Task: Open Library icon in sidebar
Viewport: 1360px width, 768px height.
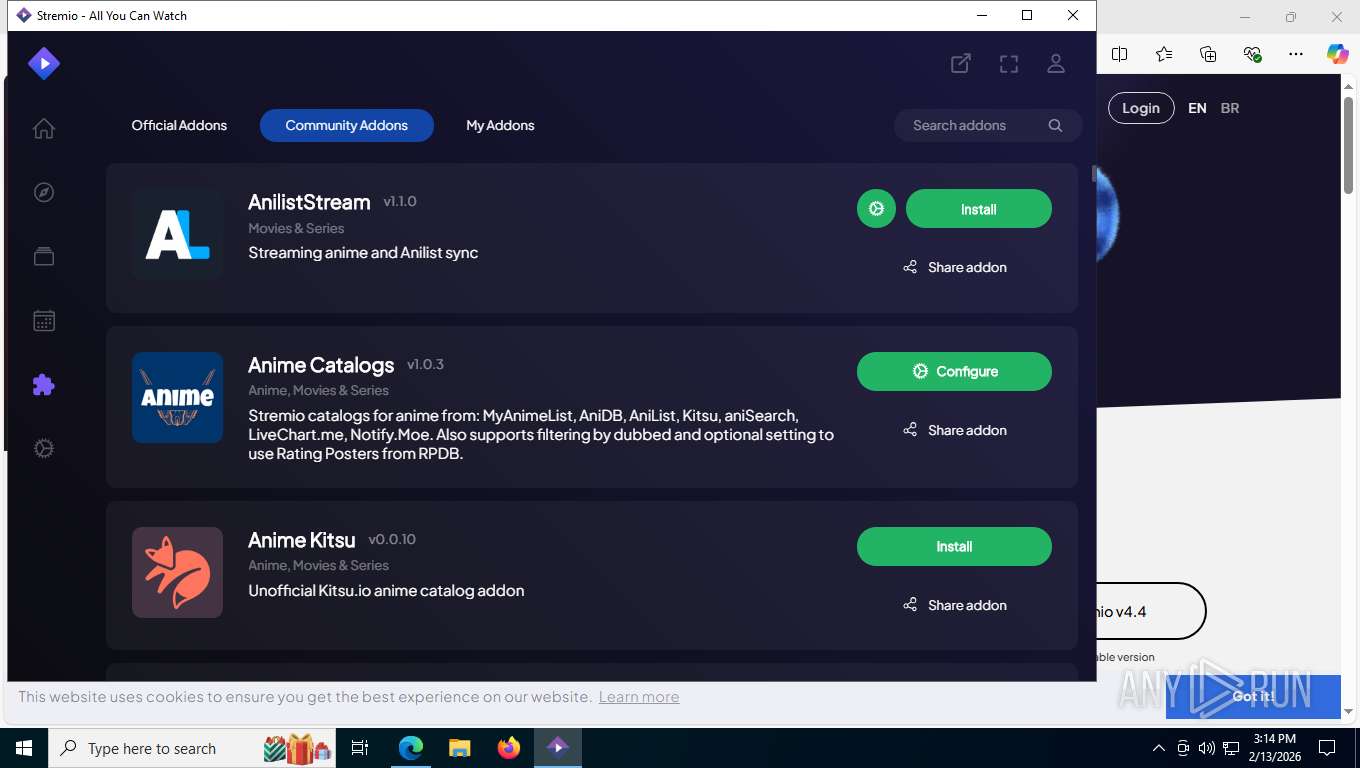Action: 43,256
